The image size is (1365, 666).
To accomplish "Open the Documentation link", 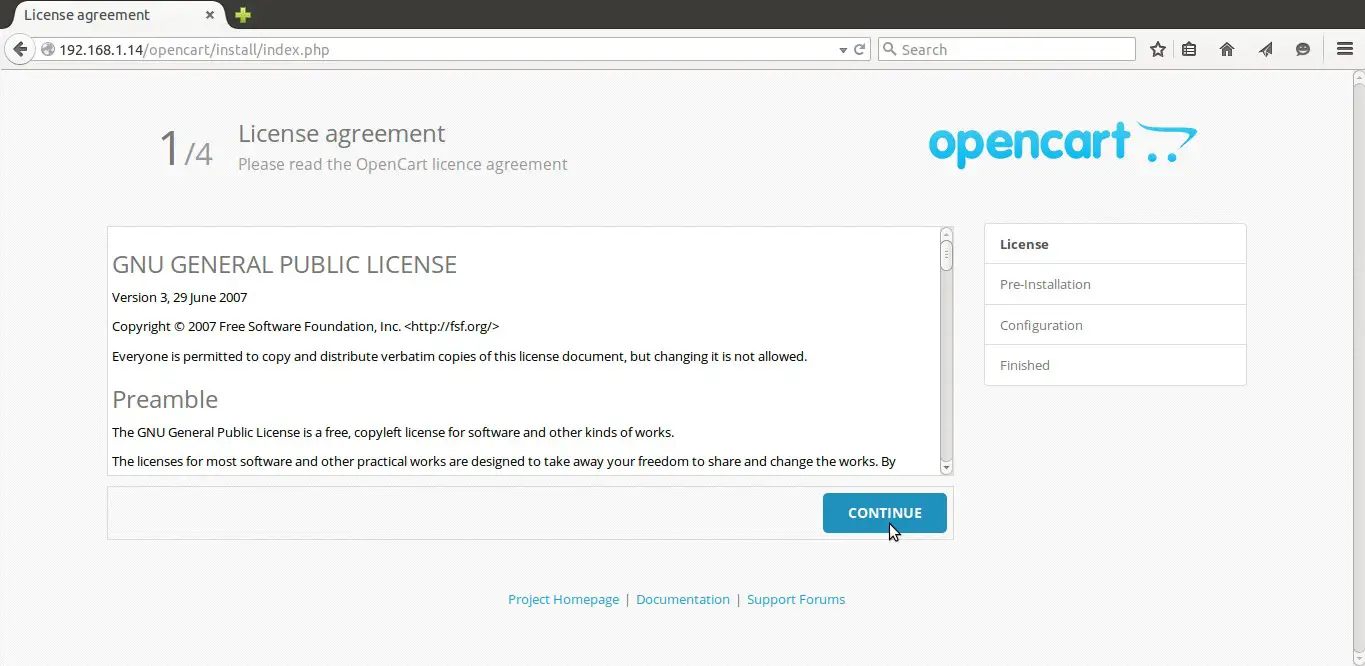I will pyautogui.click(x=683, y=599).
